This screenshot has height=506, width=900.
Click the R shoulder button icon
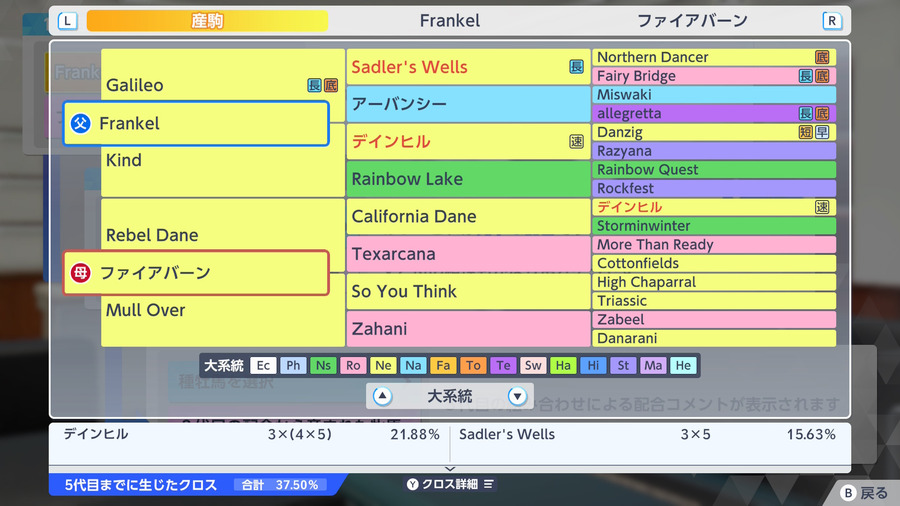[832, 21]
